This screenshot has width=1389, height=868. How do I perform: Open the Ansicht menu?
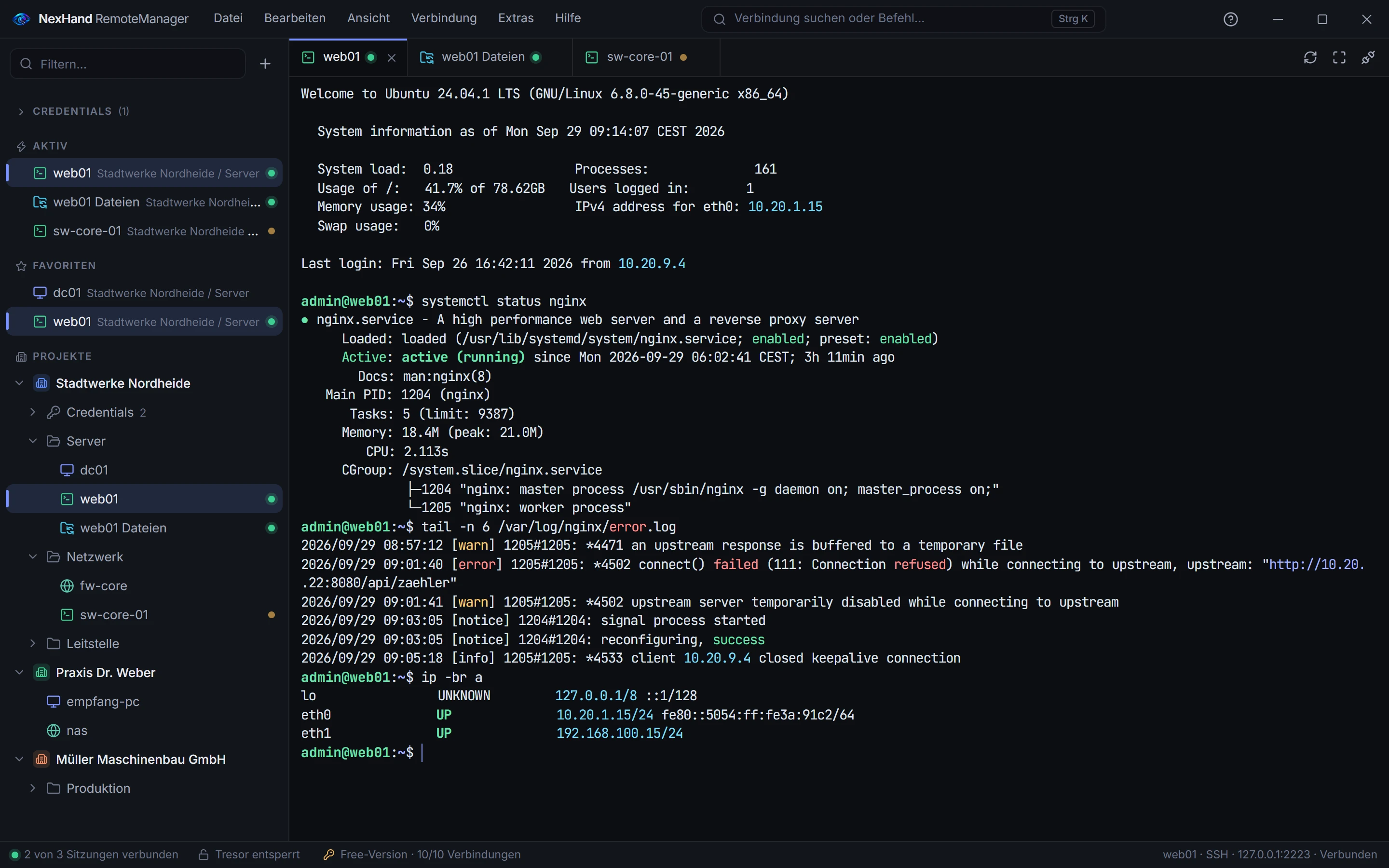point(368,18)
